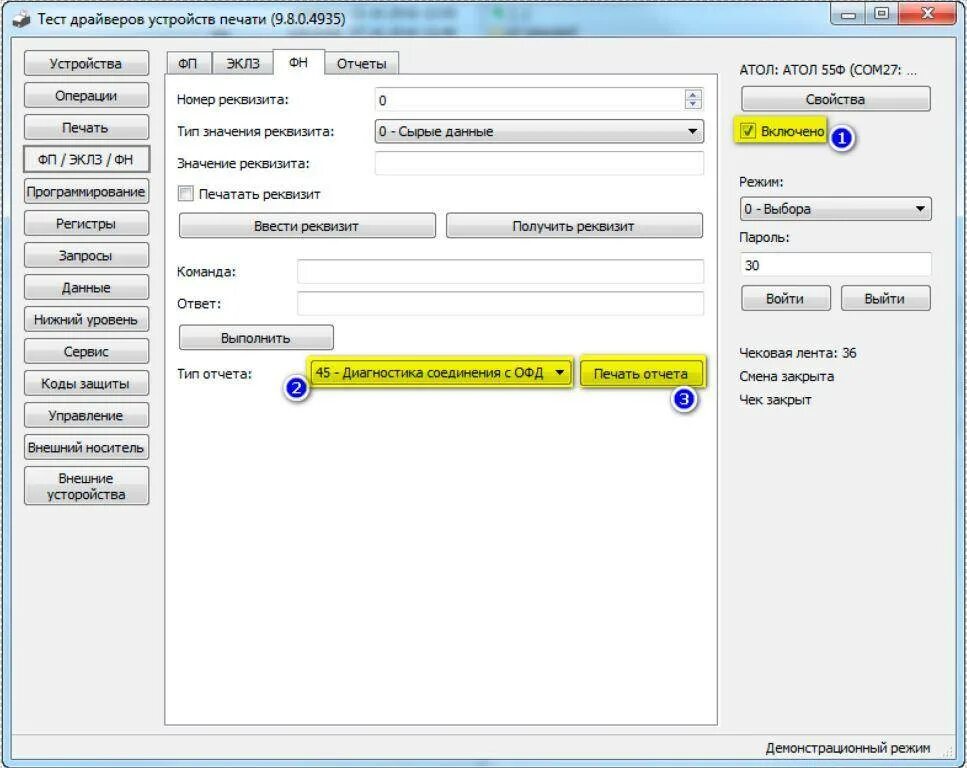Click the Значение реквизита input field
967x768 pixels.
pos(539,163)
